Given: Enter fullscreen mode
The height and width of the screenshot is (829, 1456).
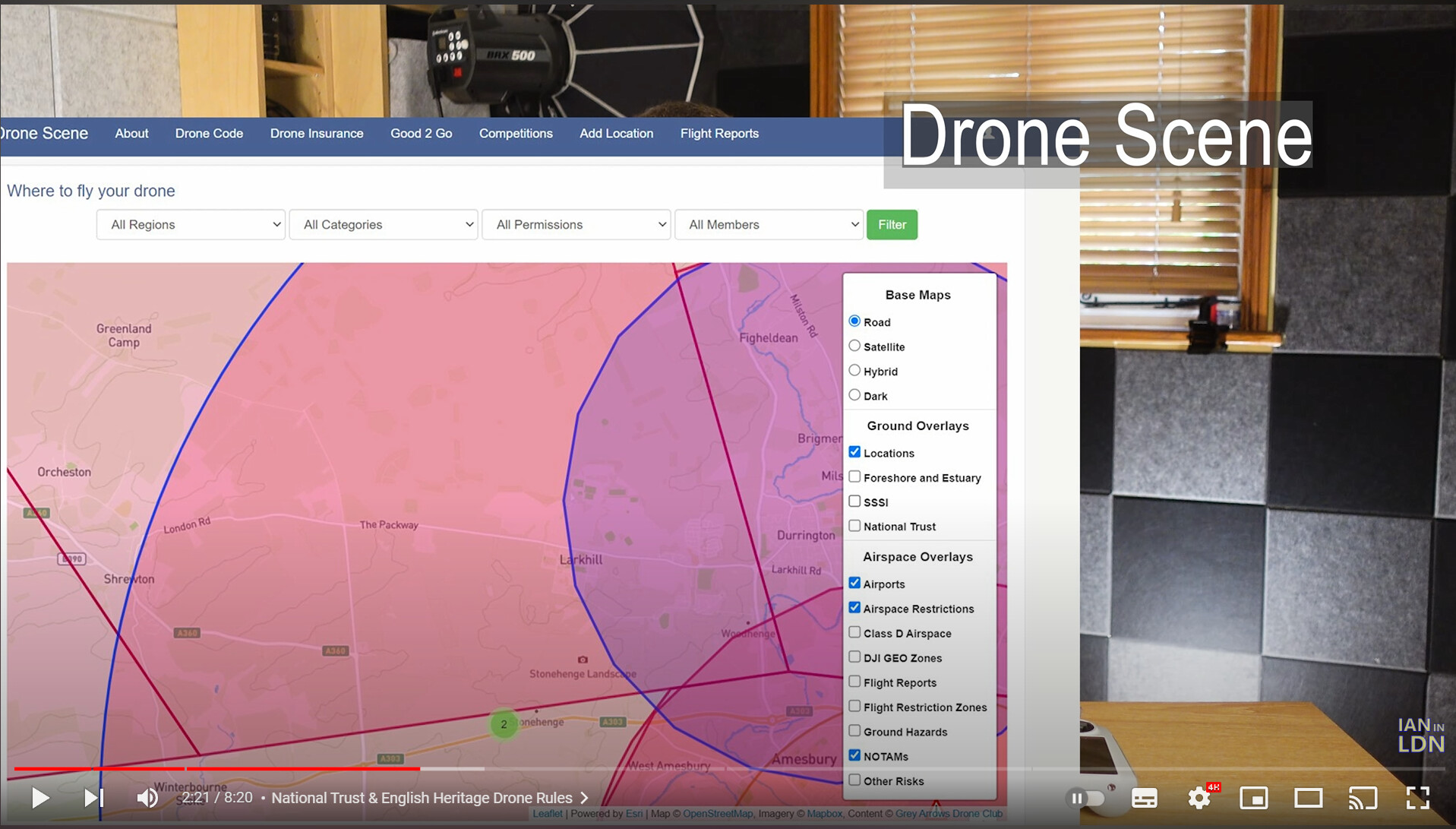Looking at the screenshot, I should click(1417, 798).
